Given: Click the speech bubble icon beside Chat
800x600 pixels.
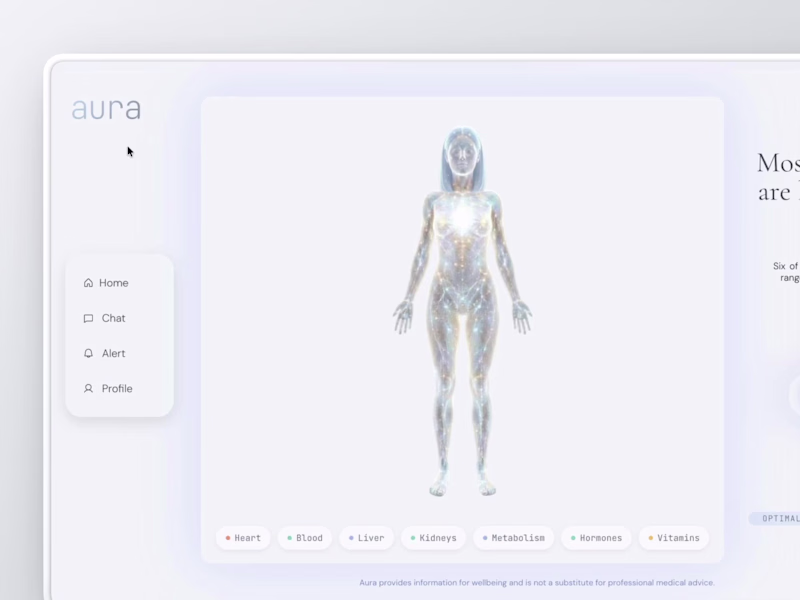Looking at the screenshot, I should coord(88,318).
